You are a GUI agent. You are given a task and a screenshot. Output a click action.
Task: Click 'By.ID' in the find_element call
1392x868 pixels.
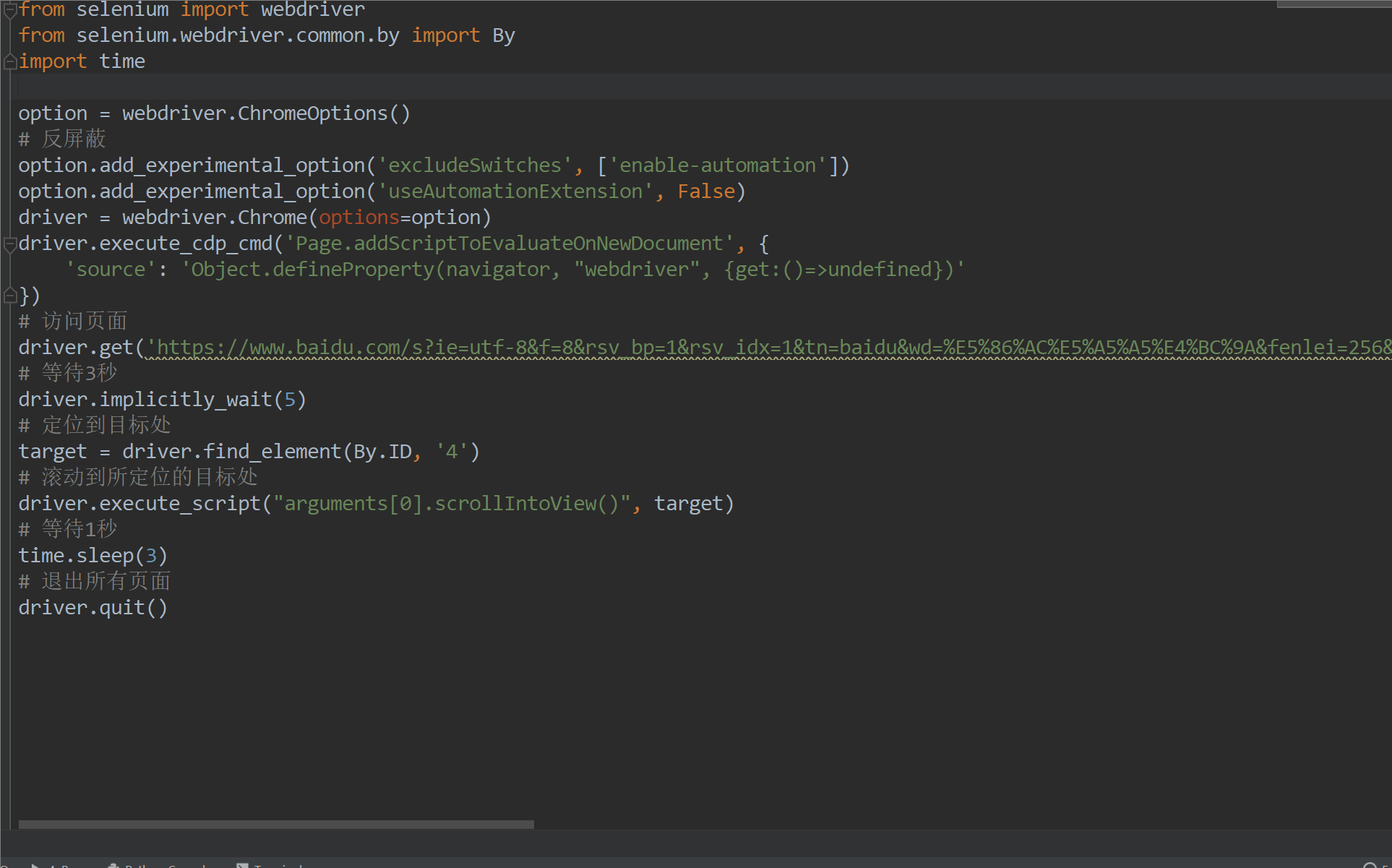point(382,452)
